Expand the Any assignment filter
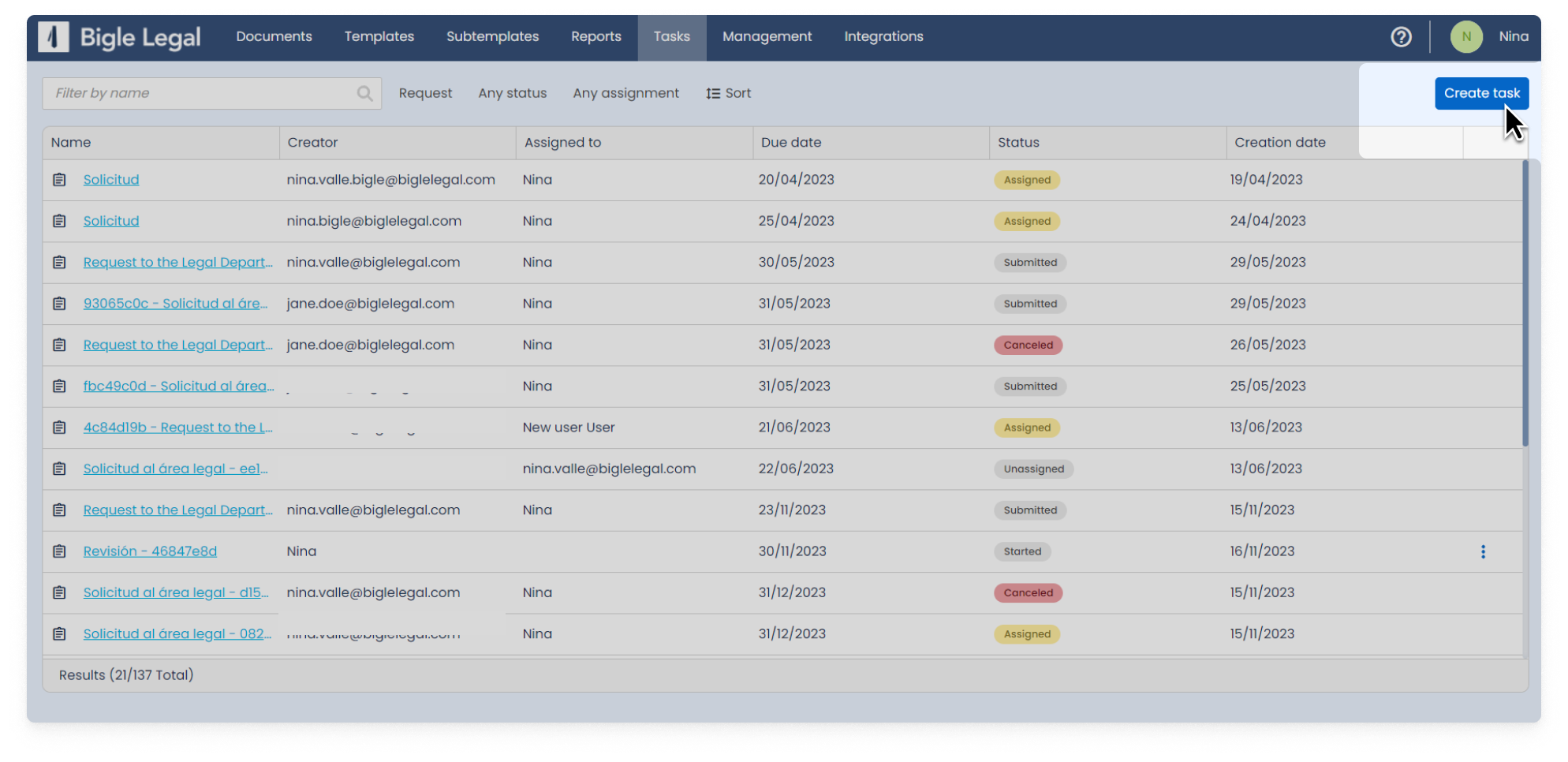 pyautogui.click(x=625, y=93)
